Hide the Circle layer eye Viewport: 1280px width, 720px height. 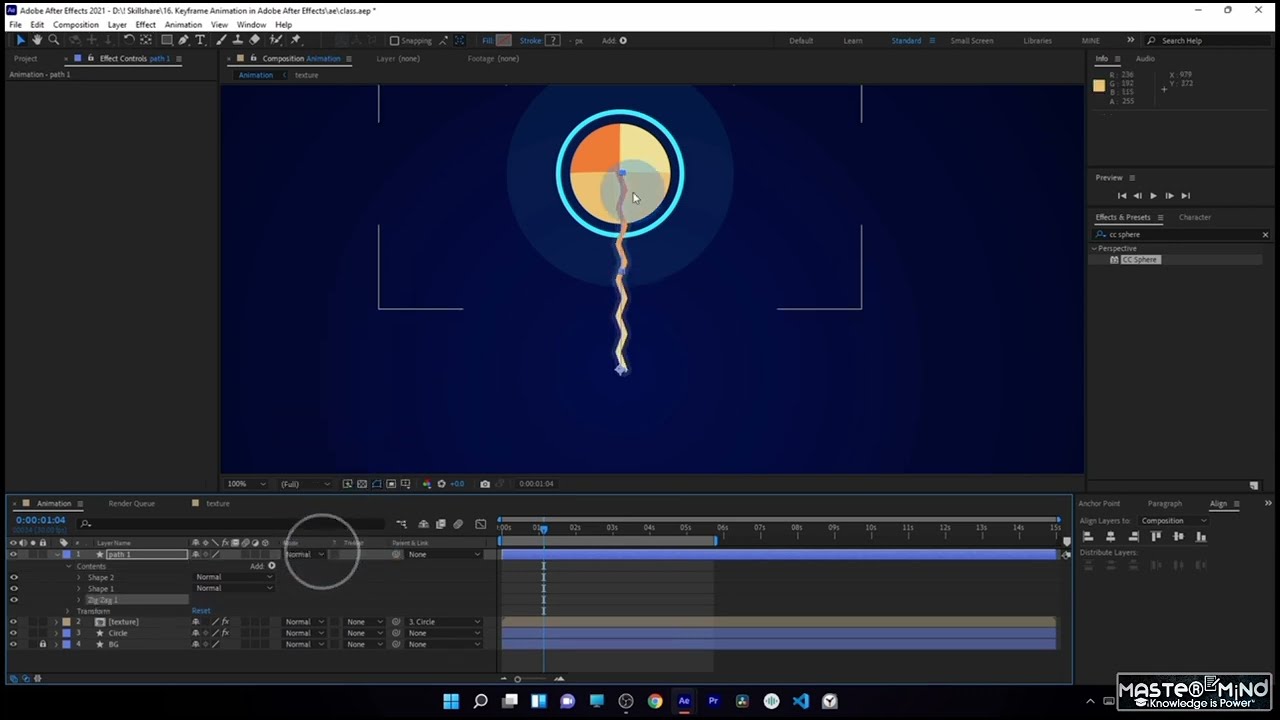(13, 633)
